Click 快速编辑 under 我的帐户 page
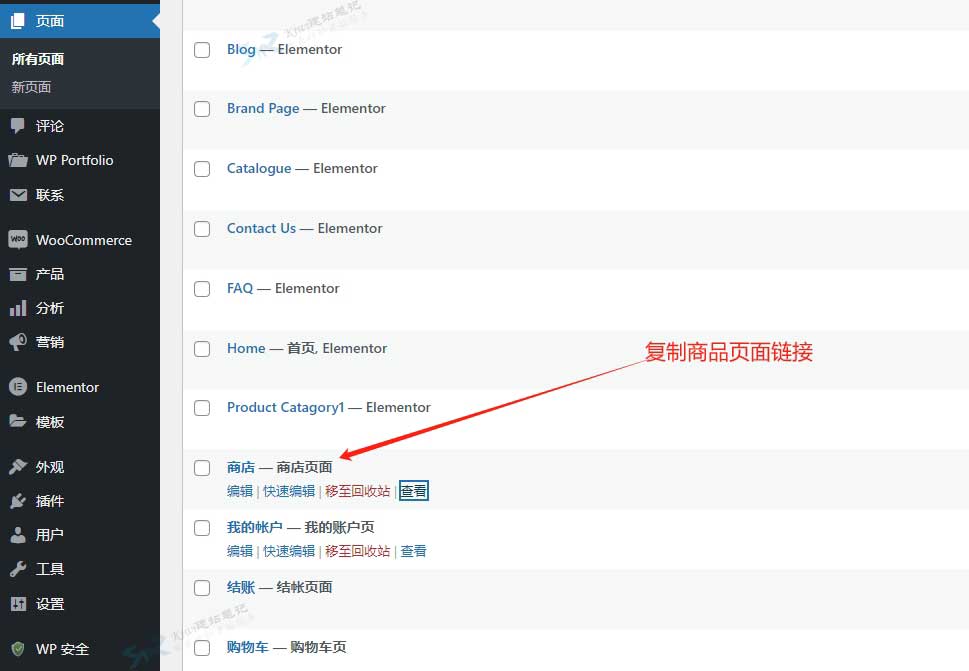Screen dimensions: 969x671 (x=289, y=551)
